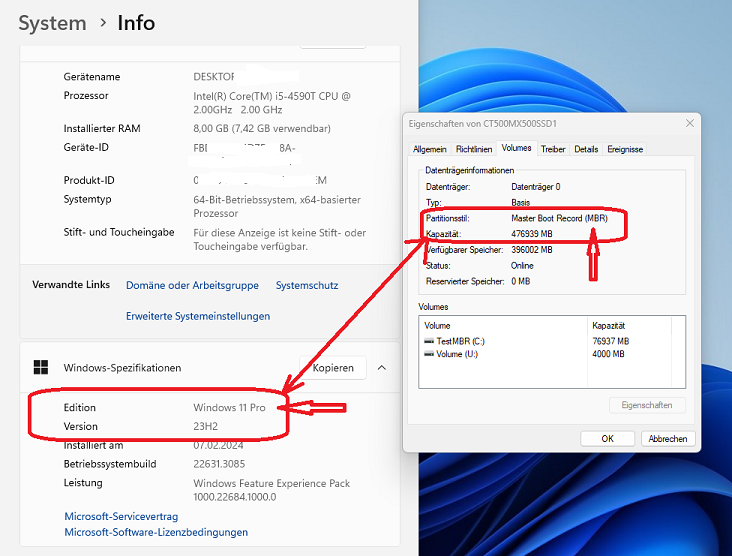Click the Master Boot Record (MBR) value
Viewport: 732px width, 556px height.
pos(559,218)
